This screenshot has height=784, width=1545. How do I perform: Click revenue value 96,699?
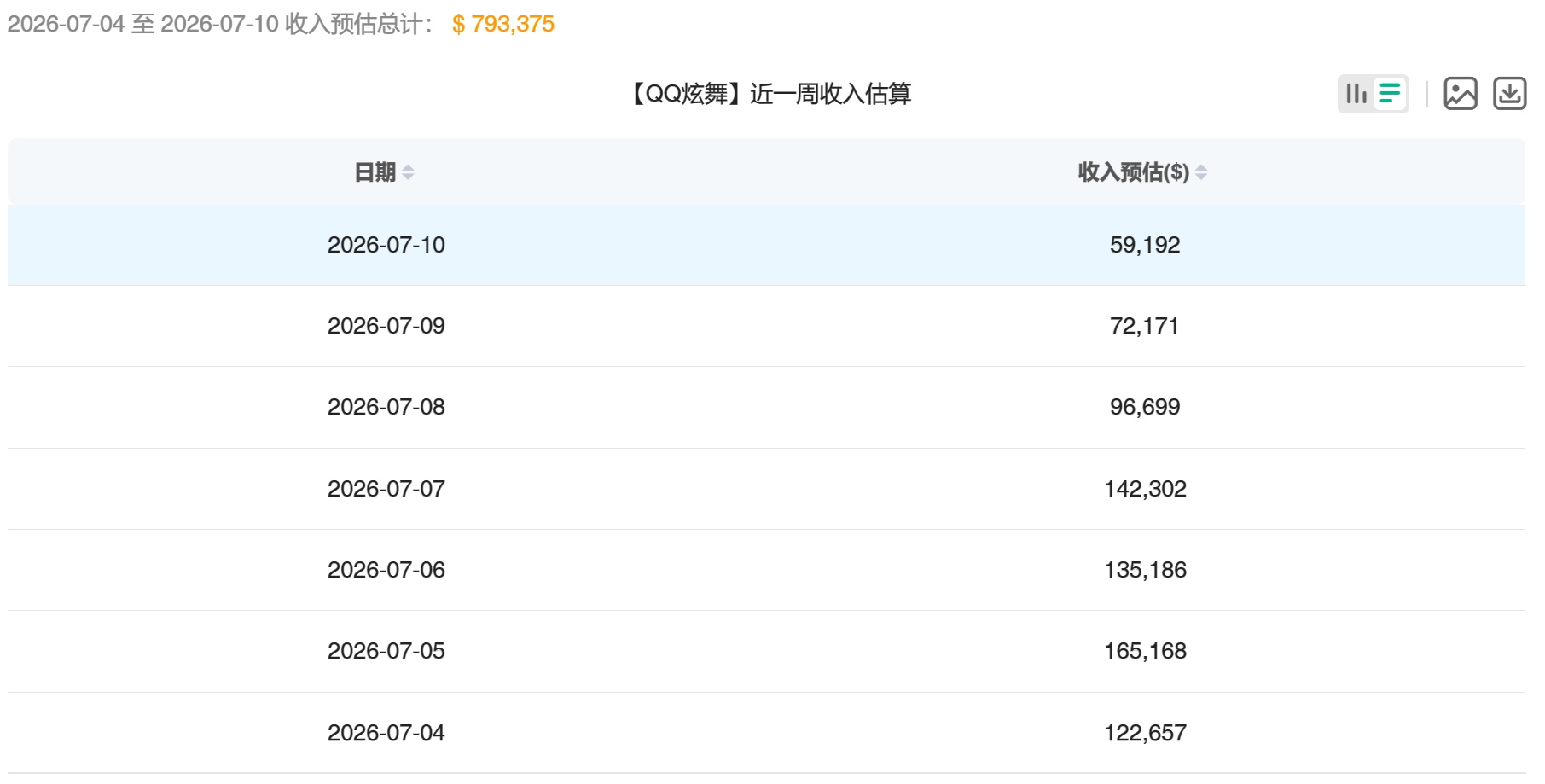pos(1144,407)
